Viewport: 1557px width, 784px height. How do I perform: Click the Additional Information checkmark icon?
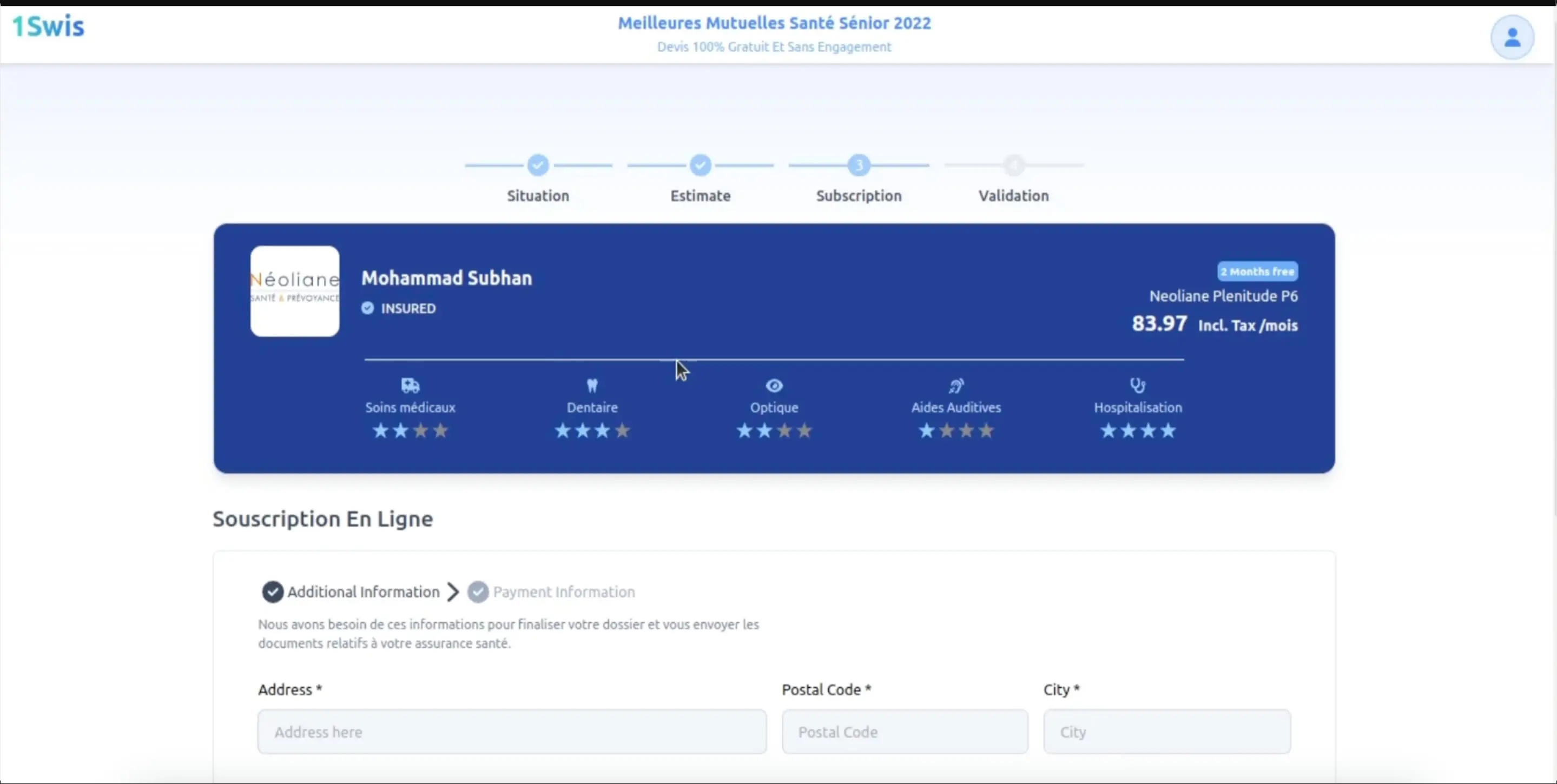[x=273, y=592]
